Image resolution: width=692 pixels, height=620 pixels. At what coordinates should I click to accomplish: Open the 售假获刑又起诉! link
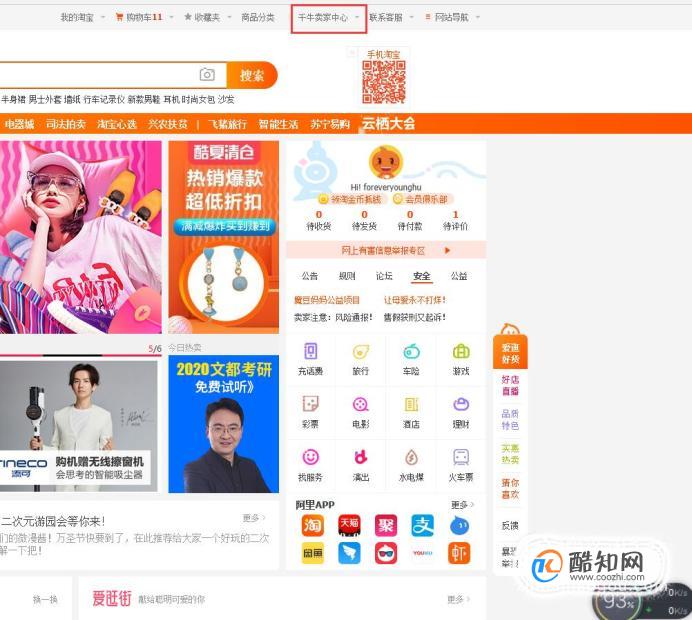(x=414, y=317)
